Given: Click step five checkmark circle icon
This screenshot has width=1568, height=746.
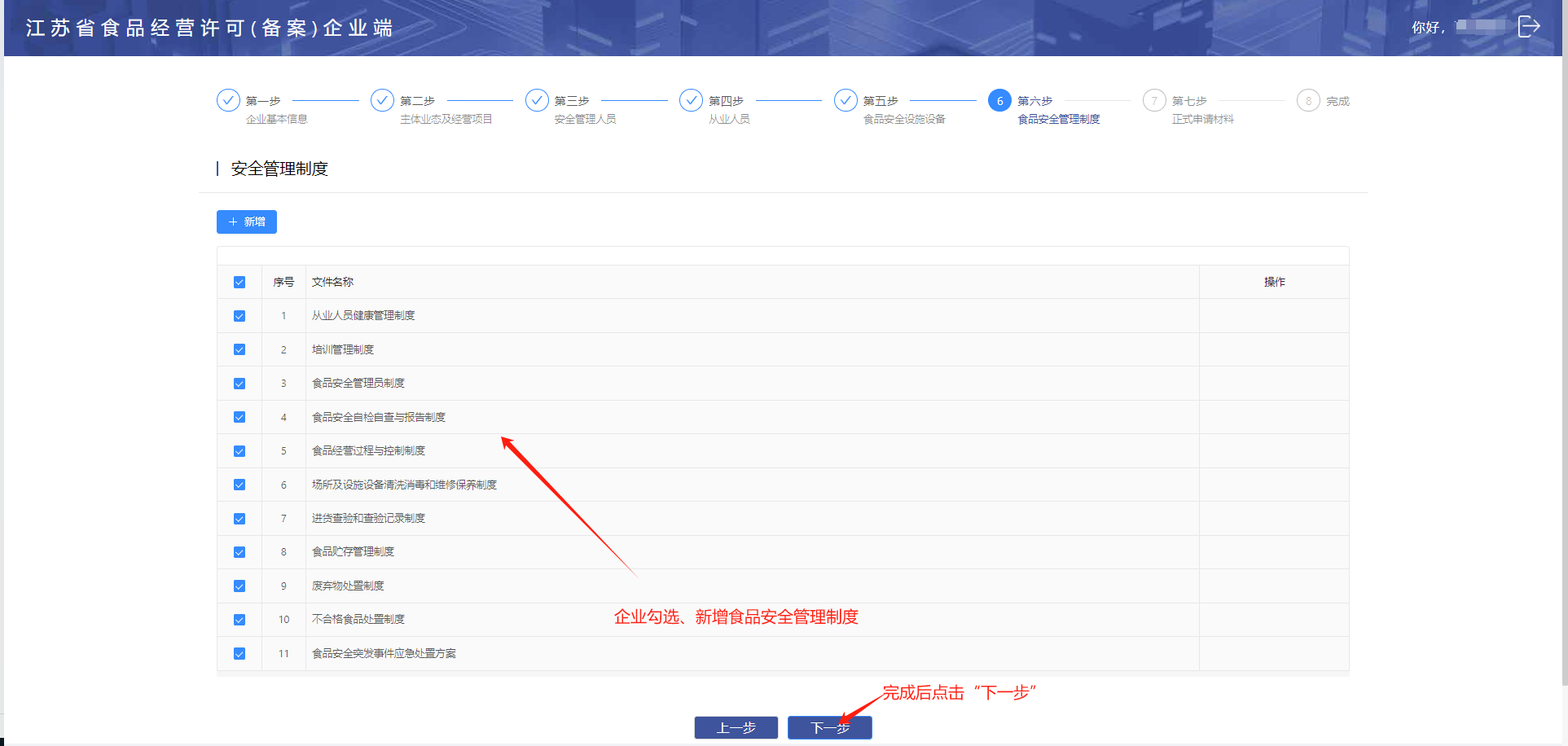Looking at the screenshot, I should (x=845, y=100).
